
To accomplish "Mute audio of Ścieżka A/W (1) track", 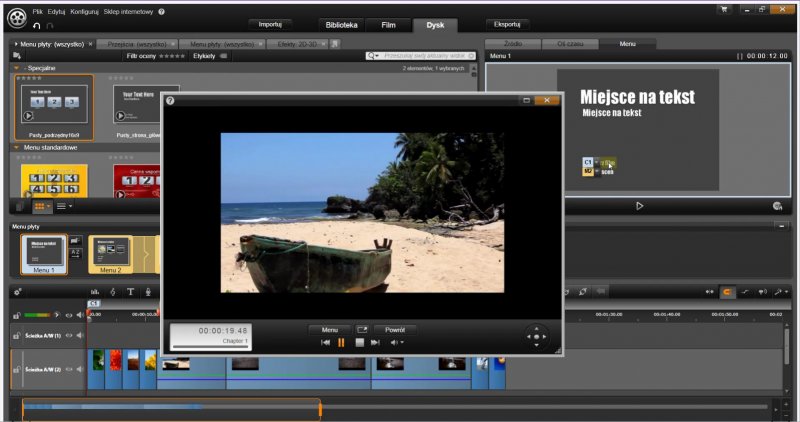I will [x=81, y=335].
